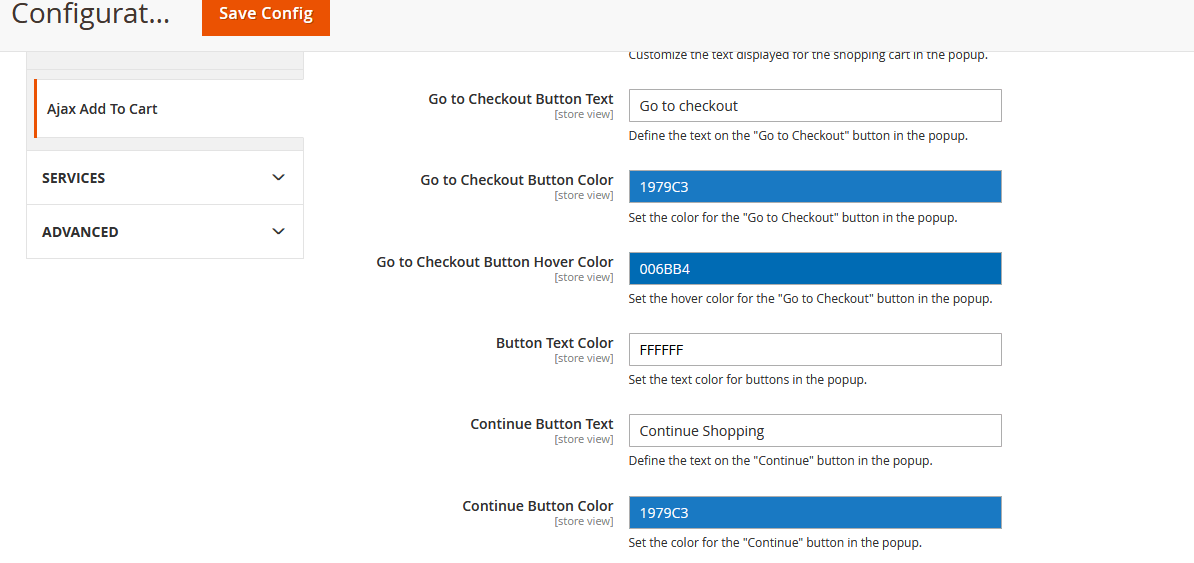Open the Ajax Add To Cart tab

[102, 109]
